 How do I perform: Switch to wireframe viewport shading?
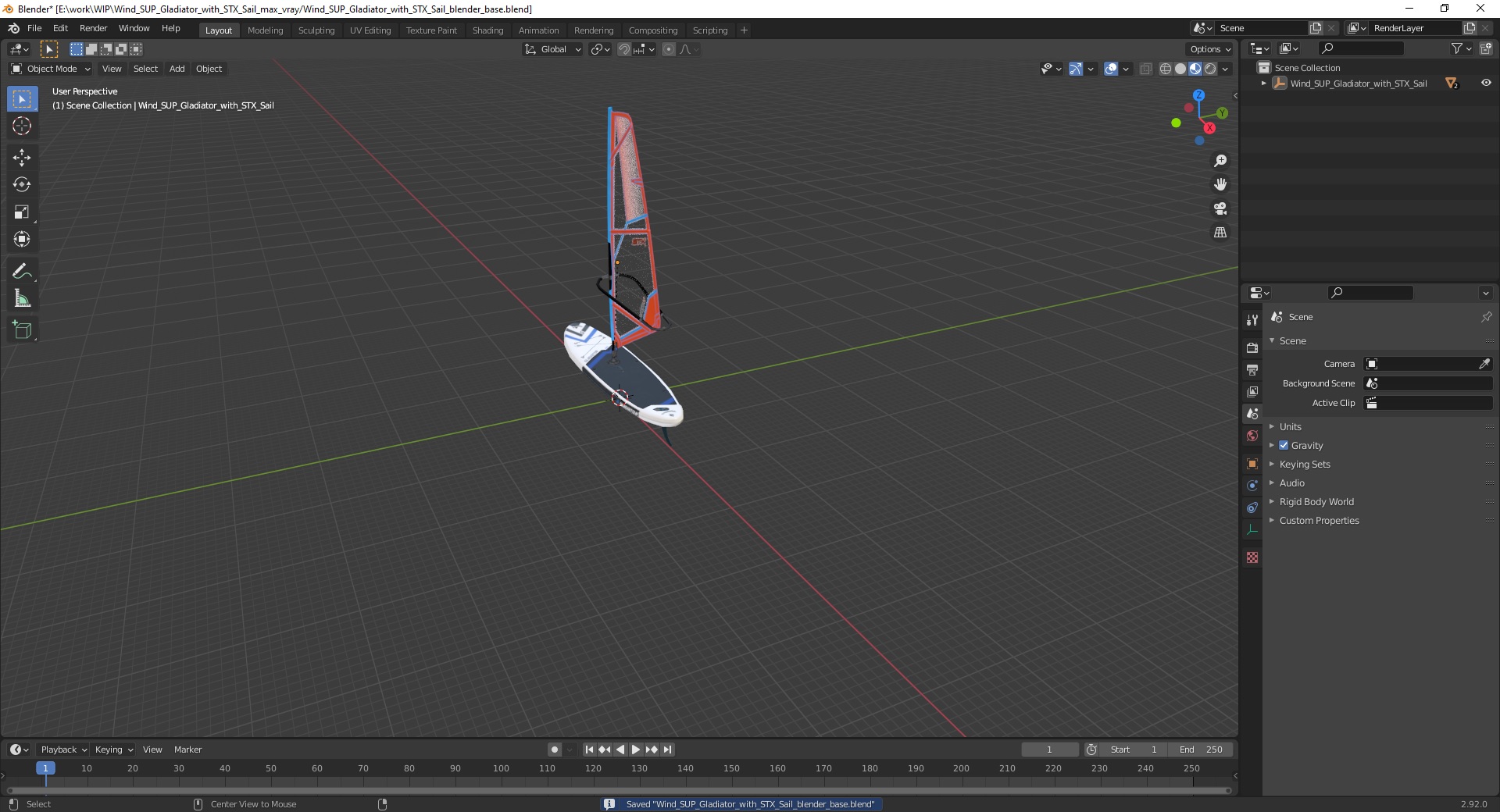point(1166,69)
